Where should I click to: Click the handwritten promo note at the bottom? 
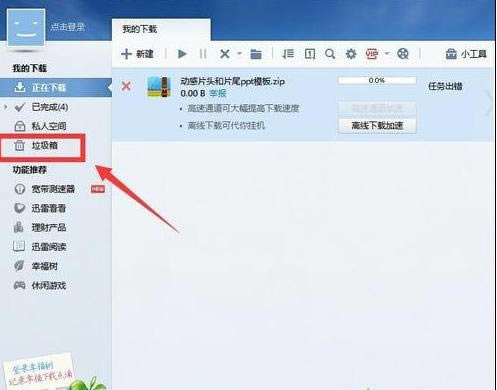tap(39, 371)
